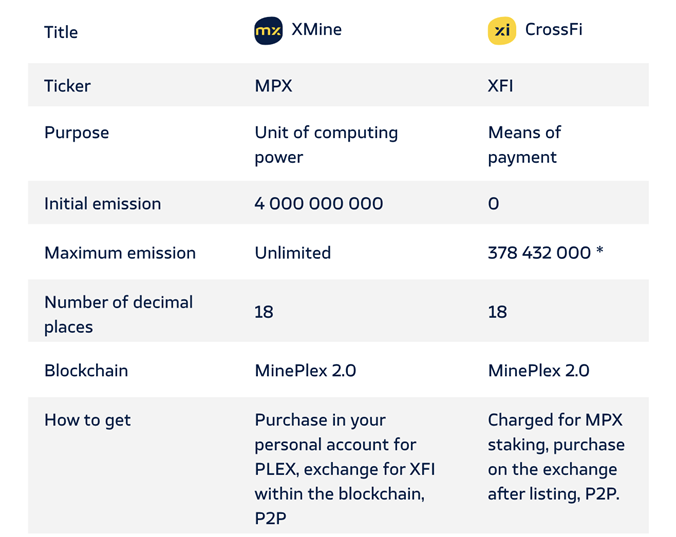Select the XMine column title
The image size is (676, 537).
[x=316, y=30]
